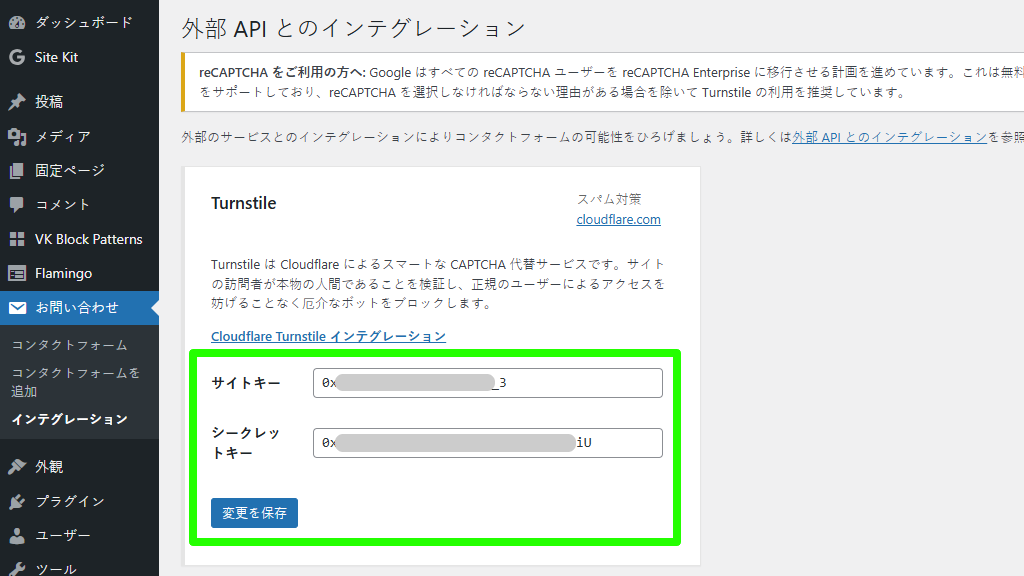Click the プラグイン plug icon
This screenshot has height=576, width=1024.
coord(17,501)
